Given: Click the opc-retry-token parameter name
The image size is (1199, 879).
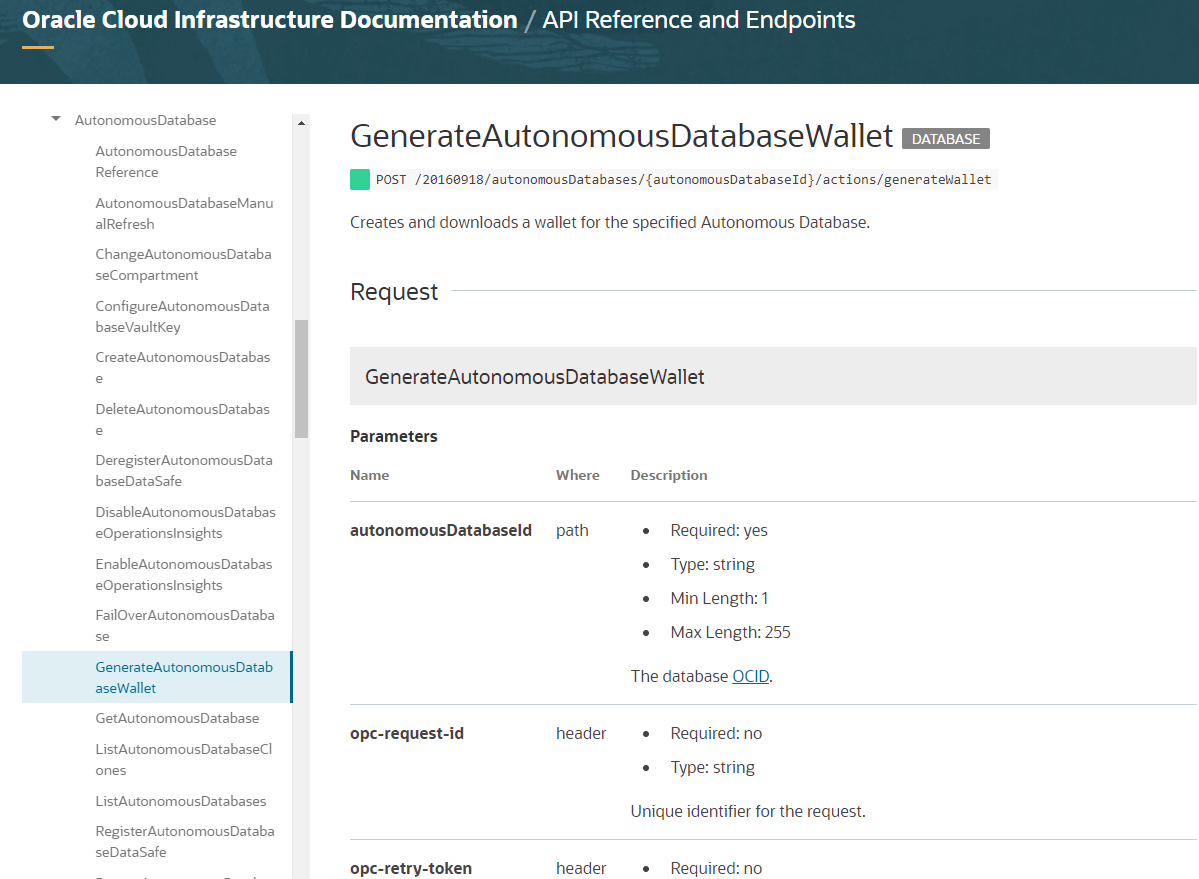Looking at the screenshot, I should [x=411, y=868].
